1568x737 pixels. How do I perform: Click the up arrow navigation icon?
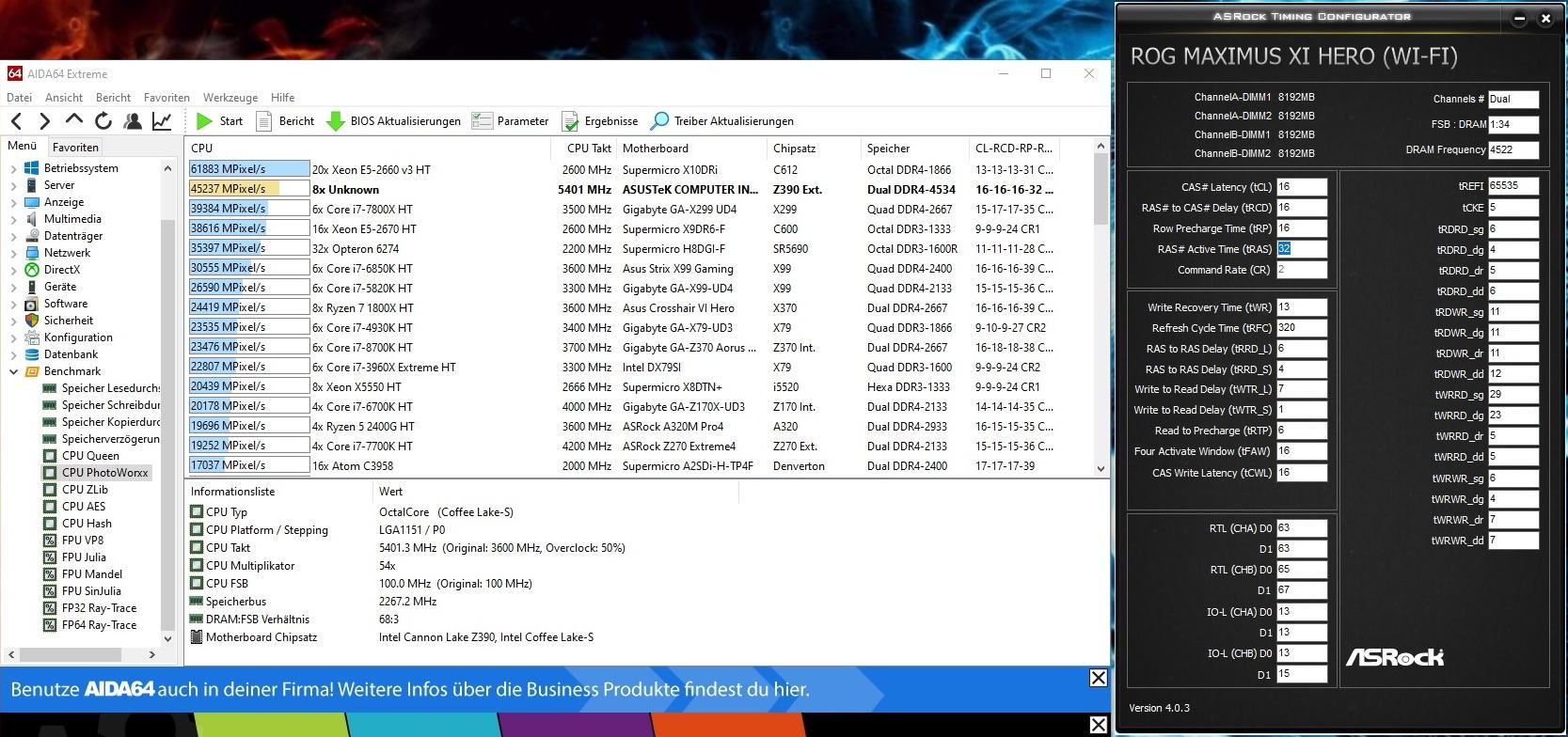(x=73, y=119)
